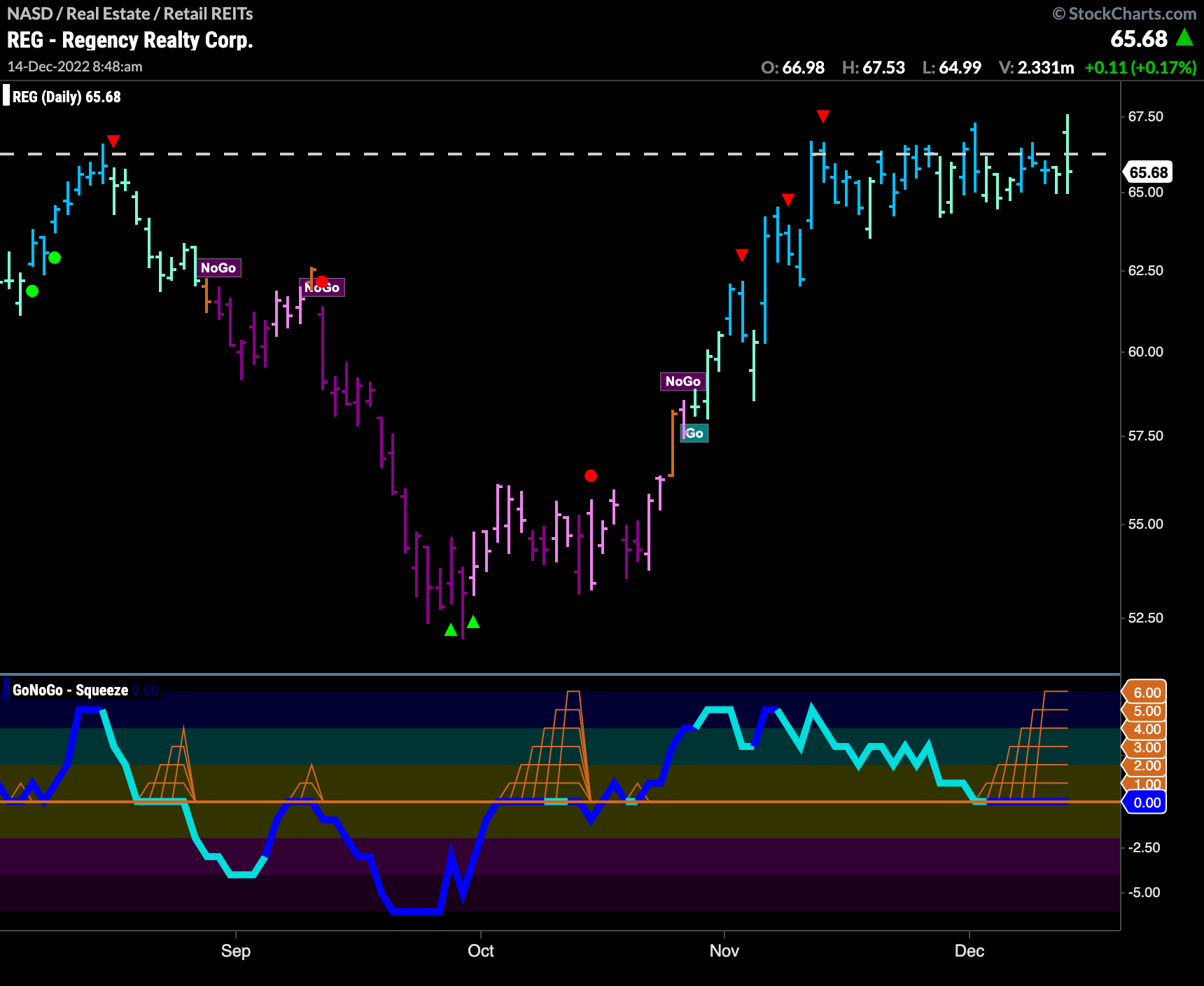Viewport: 1204px width, 986px height.
Task: Click the red down-triangle above the late-August peak
Action: click(x=113, y=141)
